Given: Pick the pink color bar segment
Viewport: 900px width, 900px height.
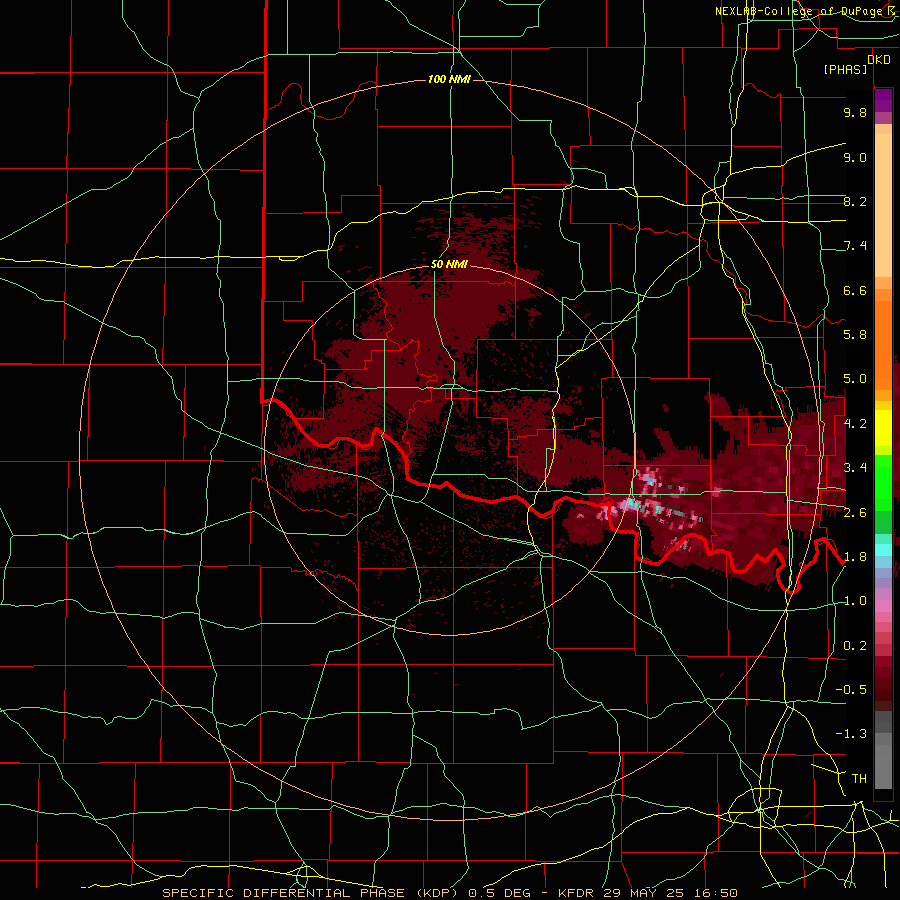Looking at the screenshot, I should 883,606.
